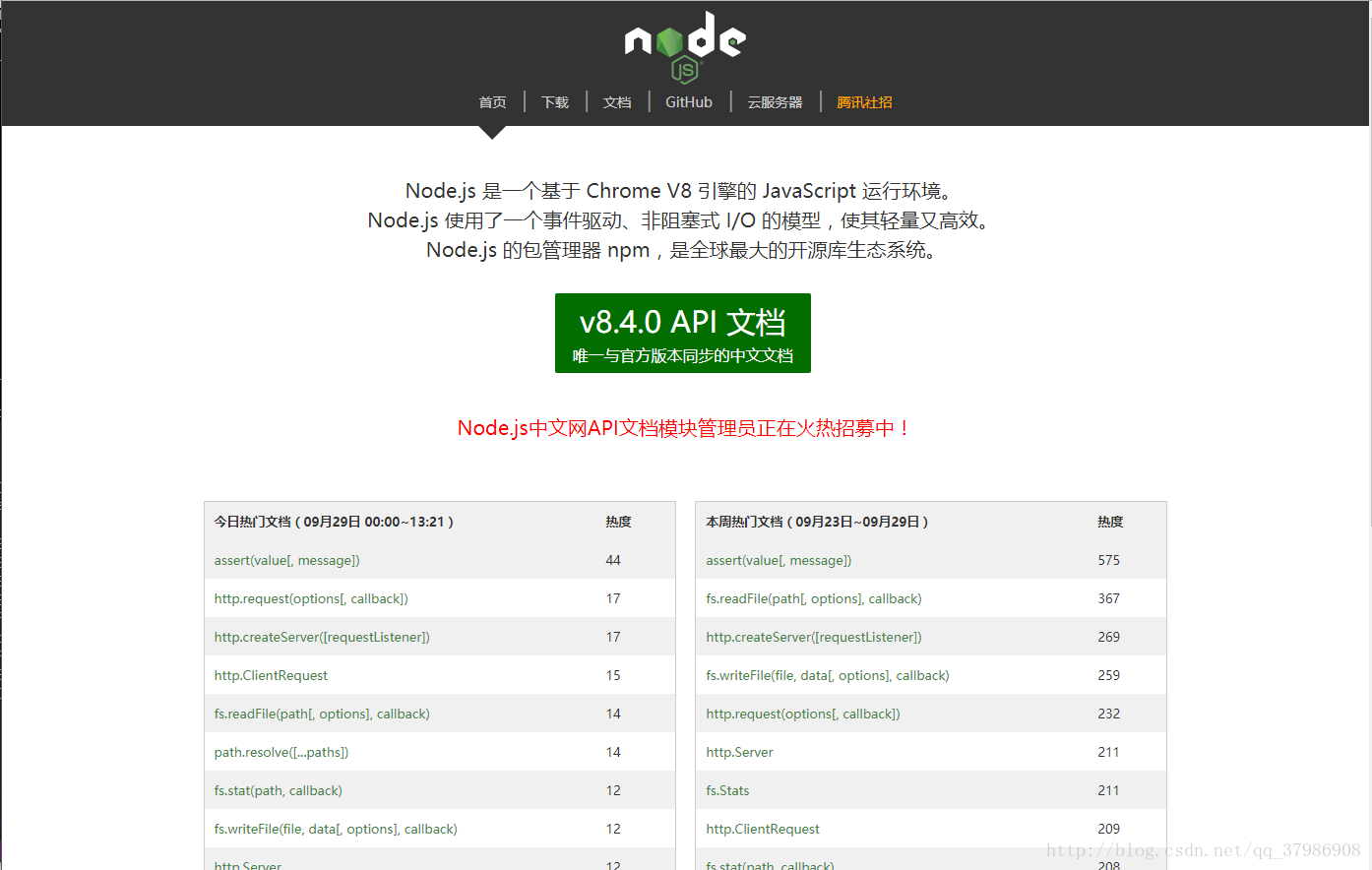This screenshot has height=870, width=1372.
Task: Click heat value 269 in weekly table
Action: pyautogui.click(x=1109, y=637)
